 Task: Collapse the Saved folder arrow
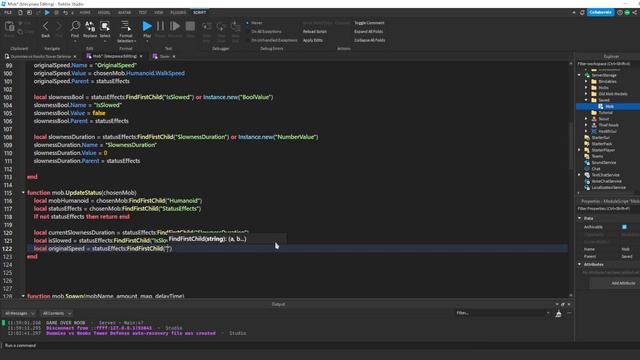point(587,100)
